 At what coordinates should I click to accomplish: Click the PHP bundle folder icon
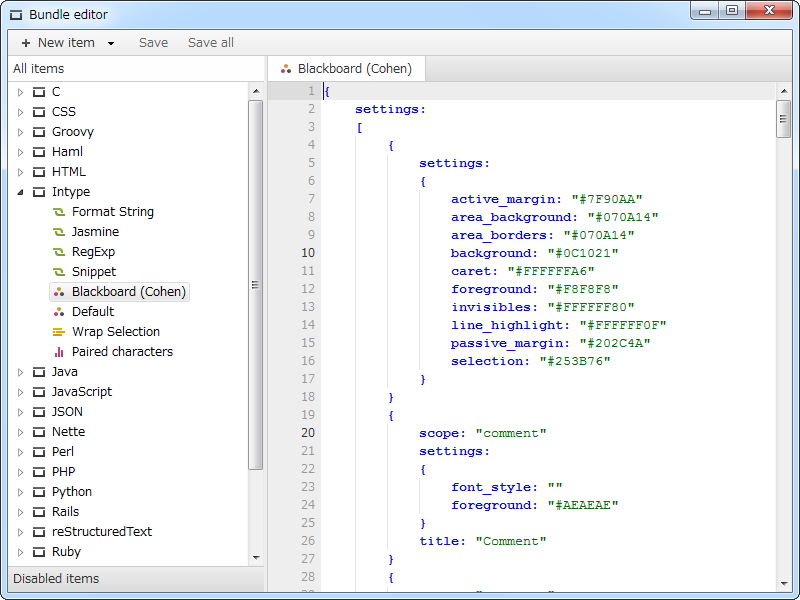(39, 472)
